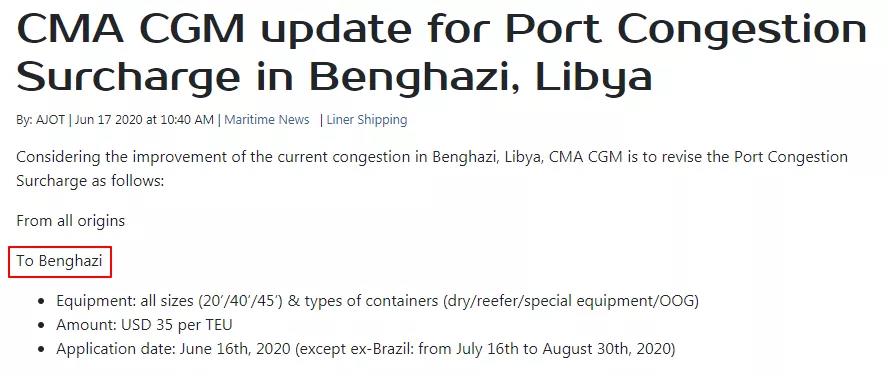Click the 'except ex-Brazil' parenthetical text
Image resolution: width=888 pixels, height=376 pixels.
pos(355,349)
